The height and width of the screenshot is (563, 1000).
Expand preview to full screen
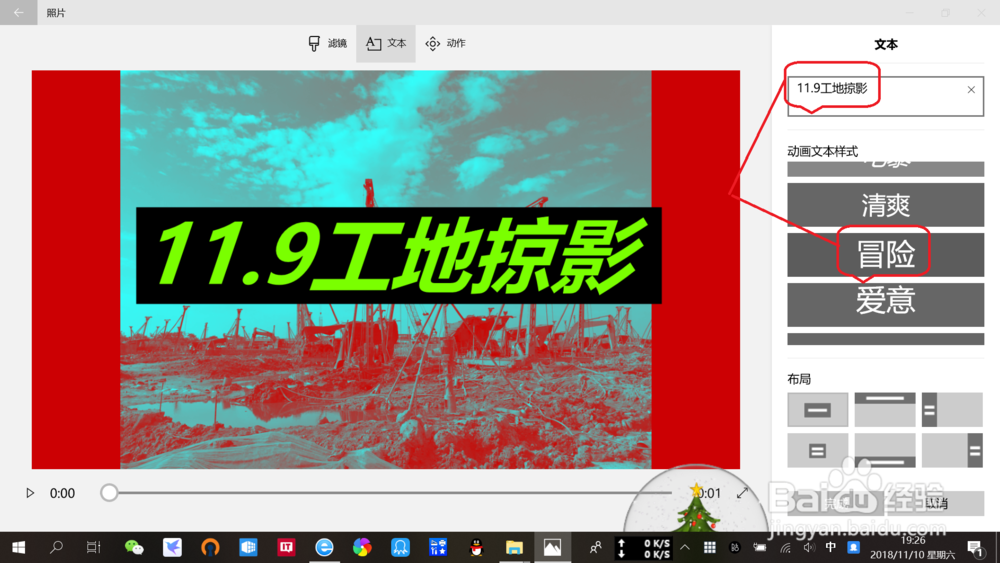[742, 493]
